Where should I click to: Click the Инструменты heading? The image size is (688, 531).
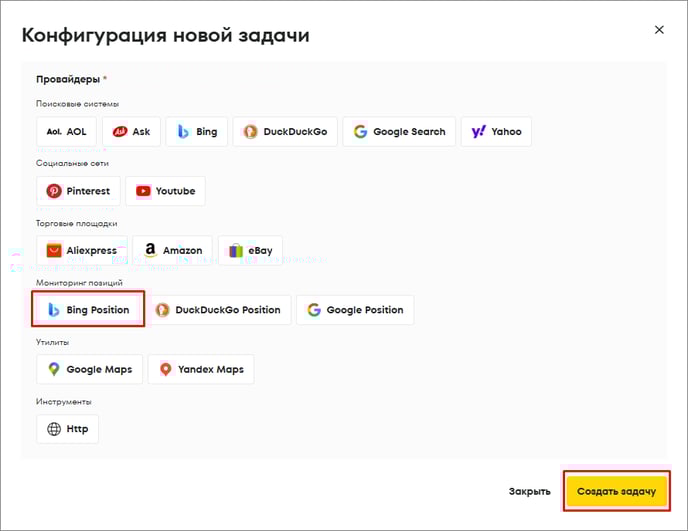(x=64, y=402)
